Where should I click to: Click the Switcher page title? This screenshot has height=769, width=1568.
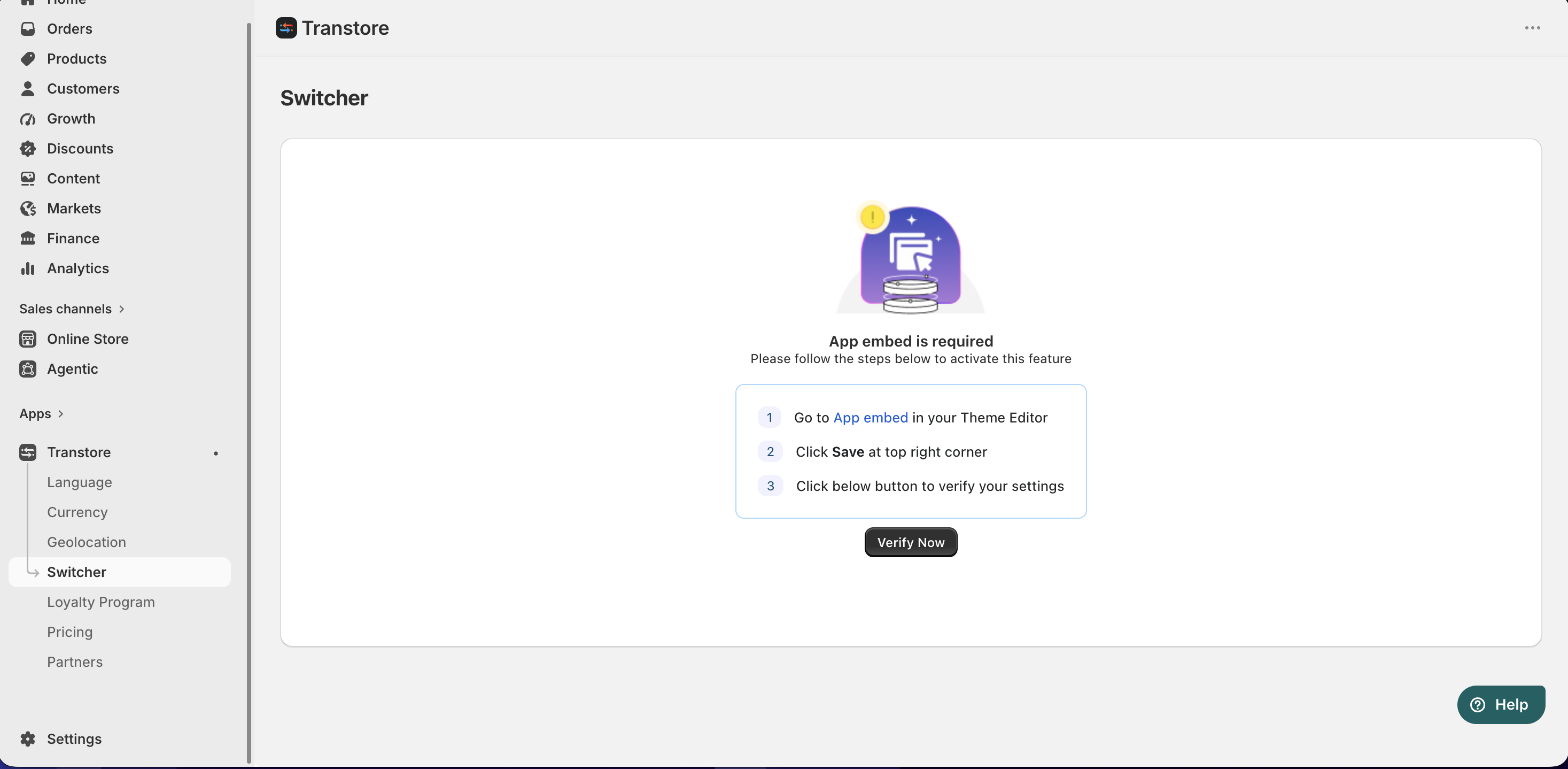pyautogui.click(x=324, y=98)
